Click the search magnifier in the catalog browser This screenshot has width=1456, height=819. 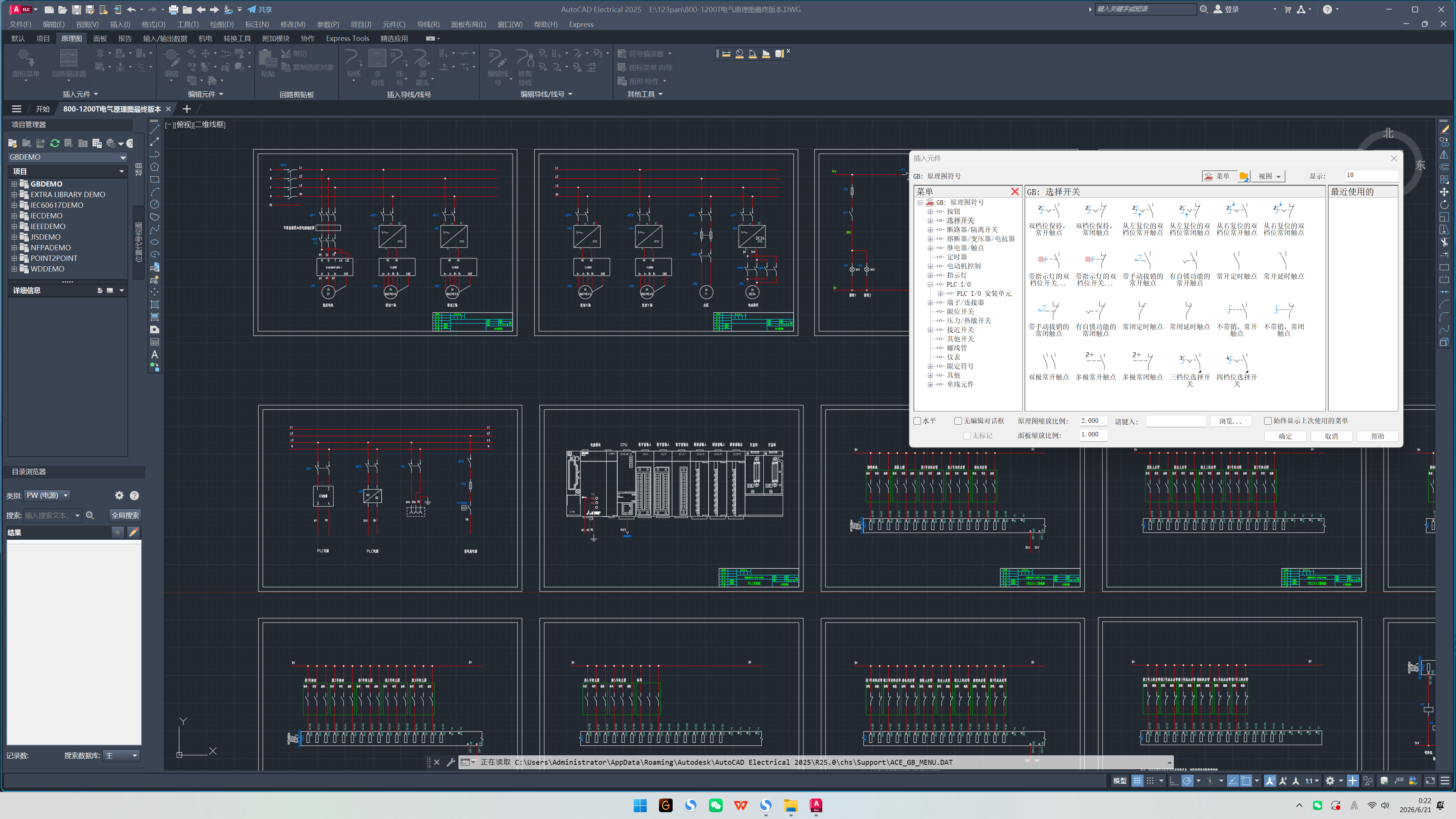pyautogui.click(x=90, y=516)
